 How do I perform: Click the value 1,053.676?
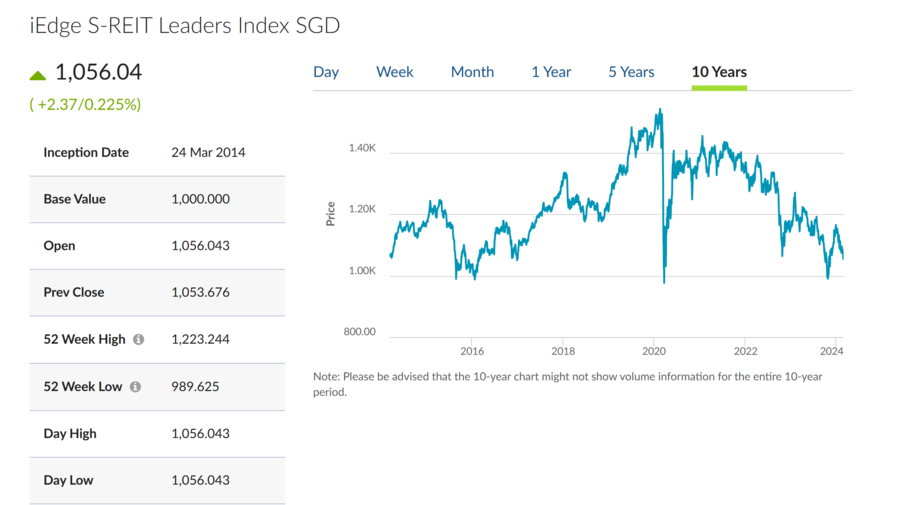coord(200,292)
